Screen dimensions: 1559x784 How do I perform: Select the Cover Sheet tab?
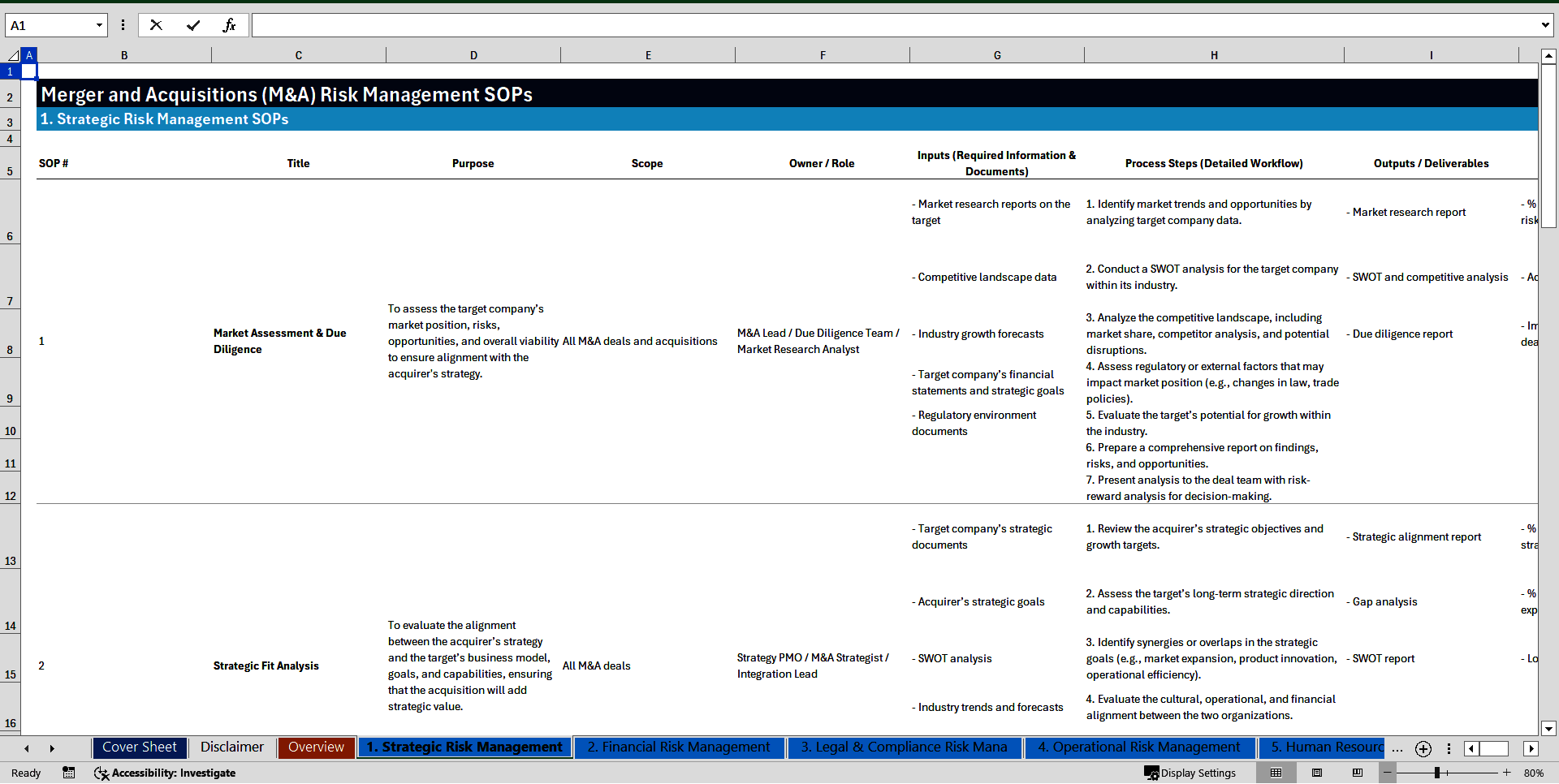tap(139, 747)
